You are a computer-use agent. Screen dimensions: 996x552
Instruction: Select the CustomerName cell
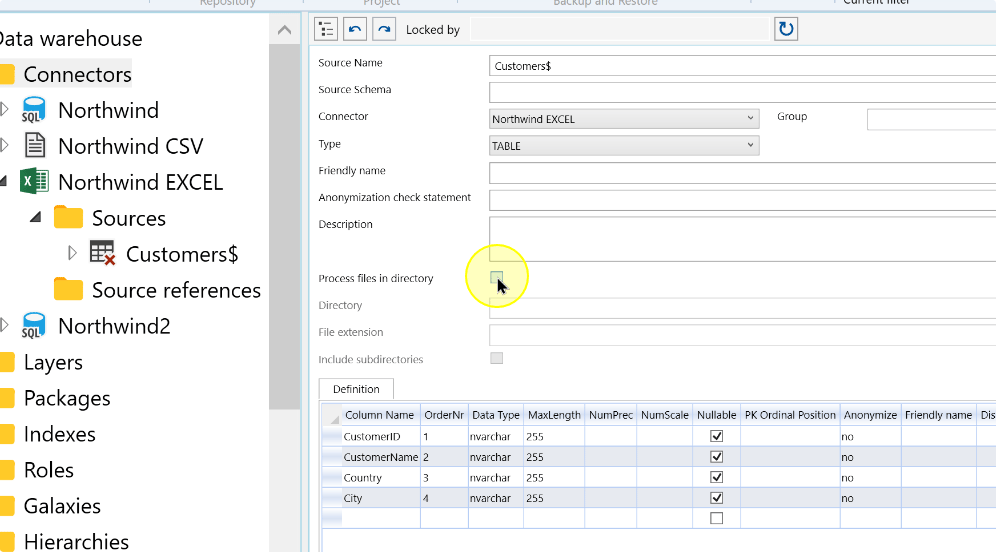(x=380, y=457)
